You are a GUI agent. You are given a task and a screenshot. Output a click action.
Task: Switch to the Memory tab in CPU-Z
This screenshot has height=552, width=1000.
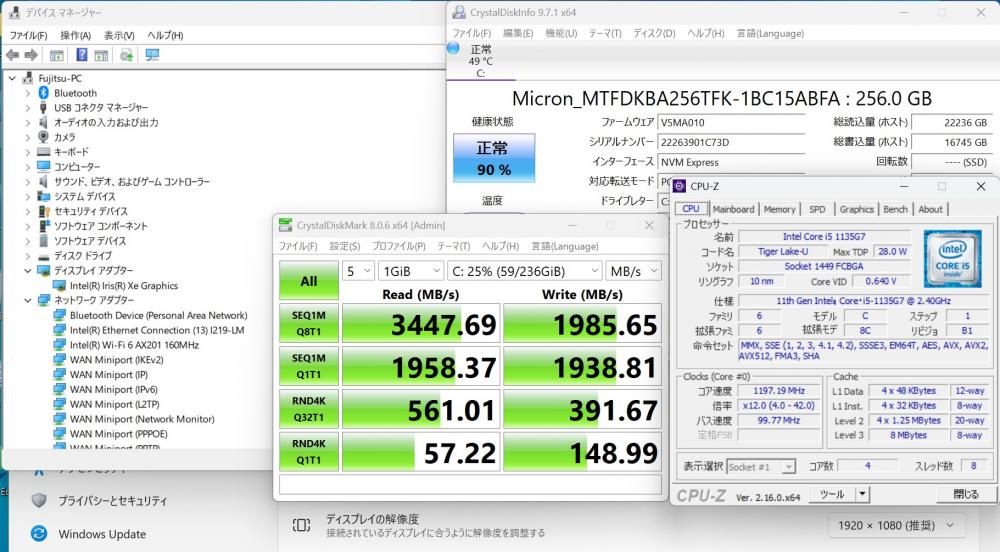tap(779, 209)
